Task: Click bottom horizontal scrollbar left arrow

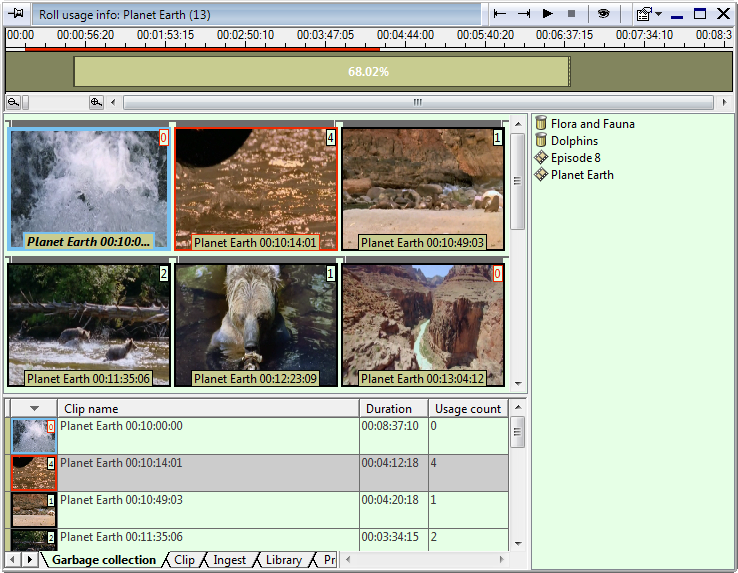Action: (x=348, y=559)
